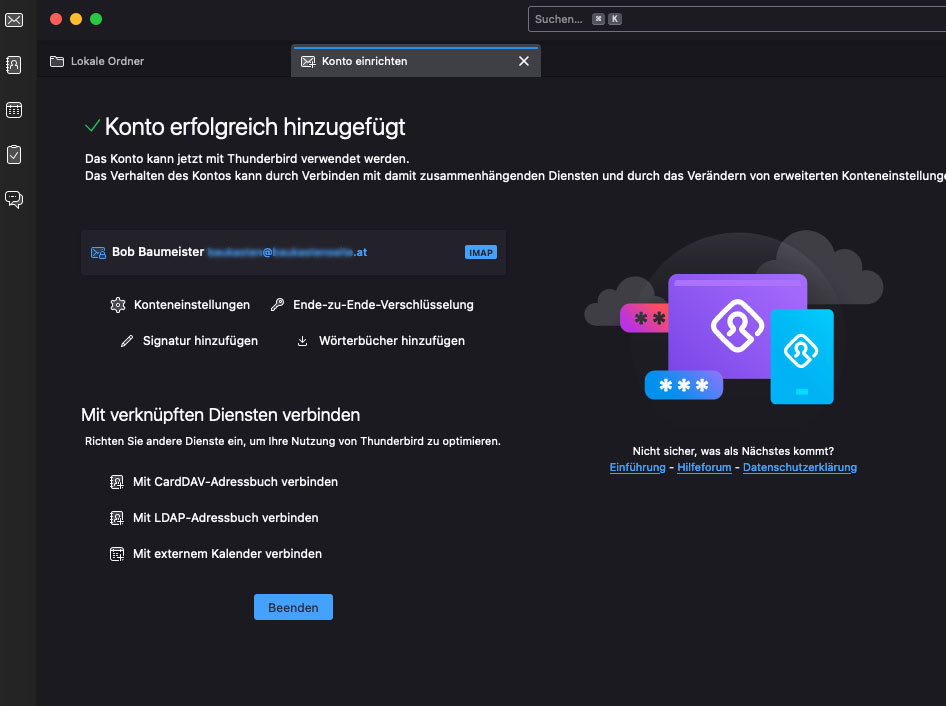The image size is (946, 706).
Task: Click the Bob Baumeister account name
Action: [158, 252]
